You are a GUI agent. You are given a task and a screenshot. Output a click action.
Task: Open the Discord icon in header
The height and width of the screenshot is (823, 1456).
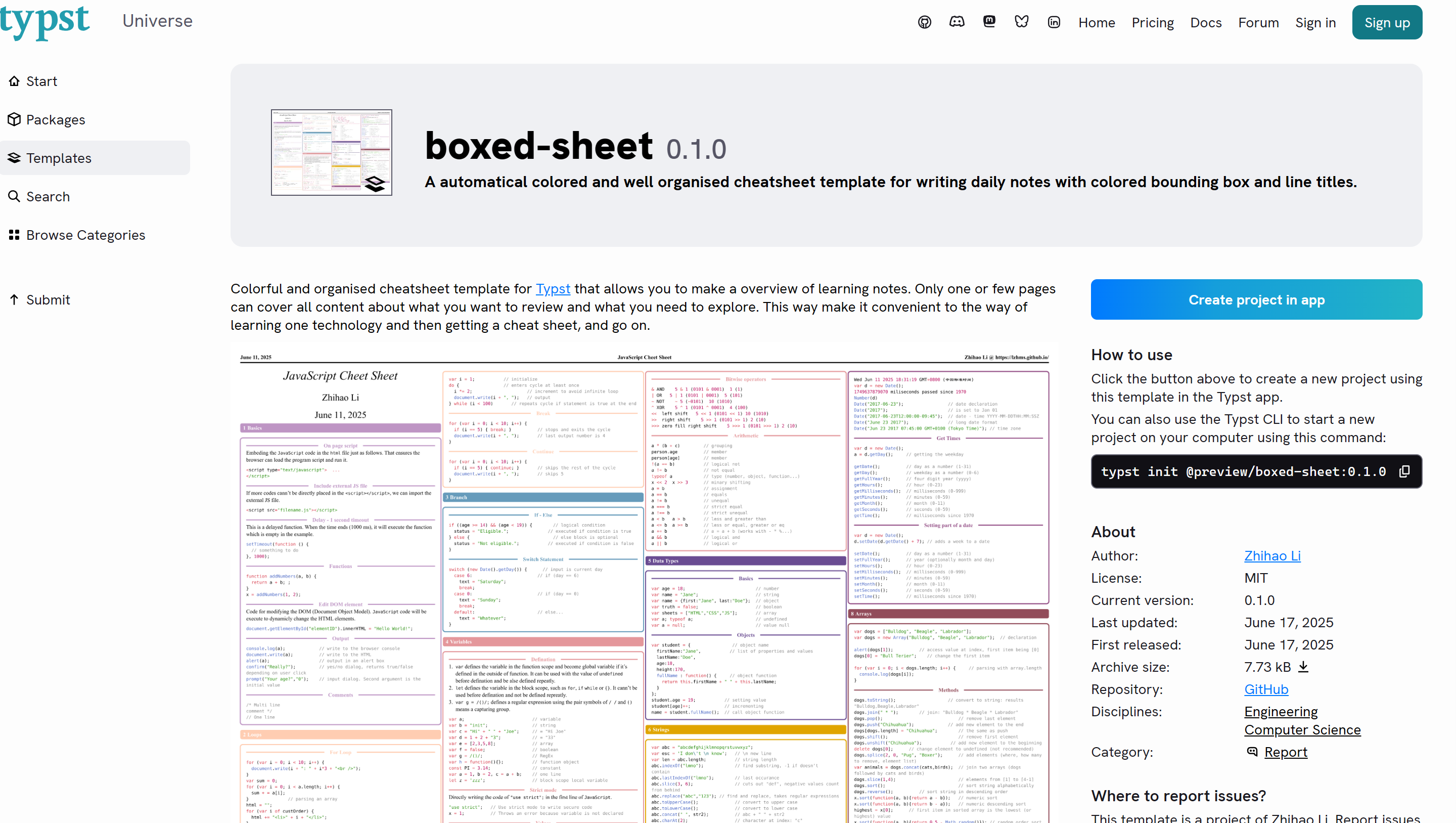(x=957, y=22)
